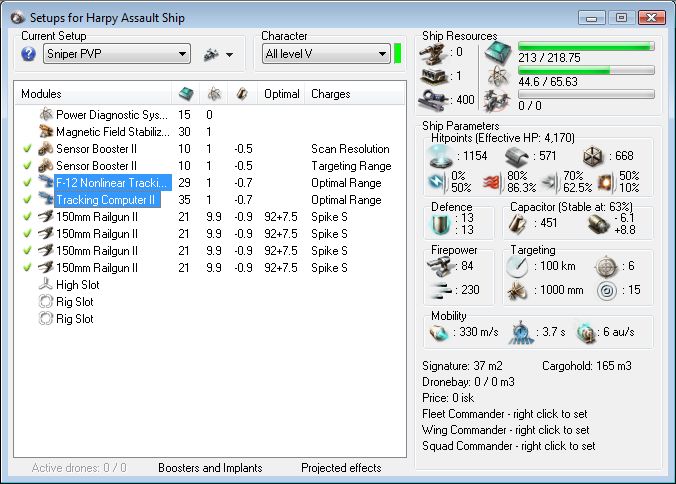Viewport: 676px width, 484px height.
Task: Click the max velocity mobility icon
Action: coord(439,333)
